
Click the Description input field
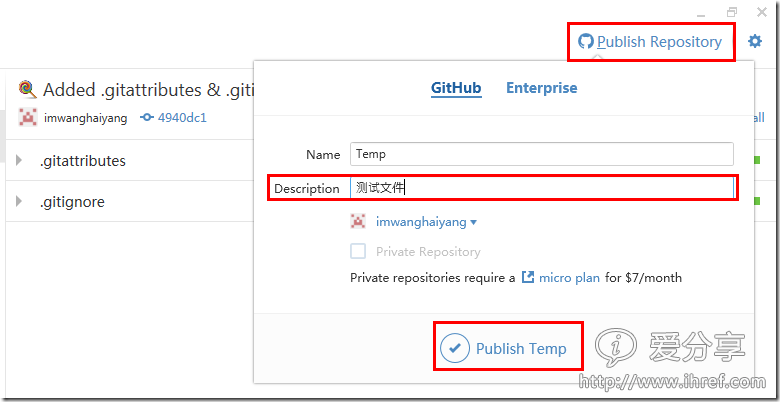click(542, 188)
